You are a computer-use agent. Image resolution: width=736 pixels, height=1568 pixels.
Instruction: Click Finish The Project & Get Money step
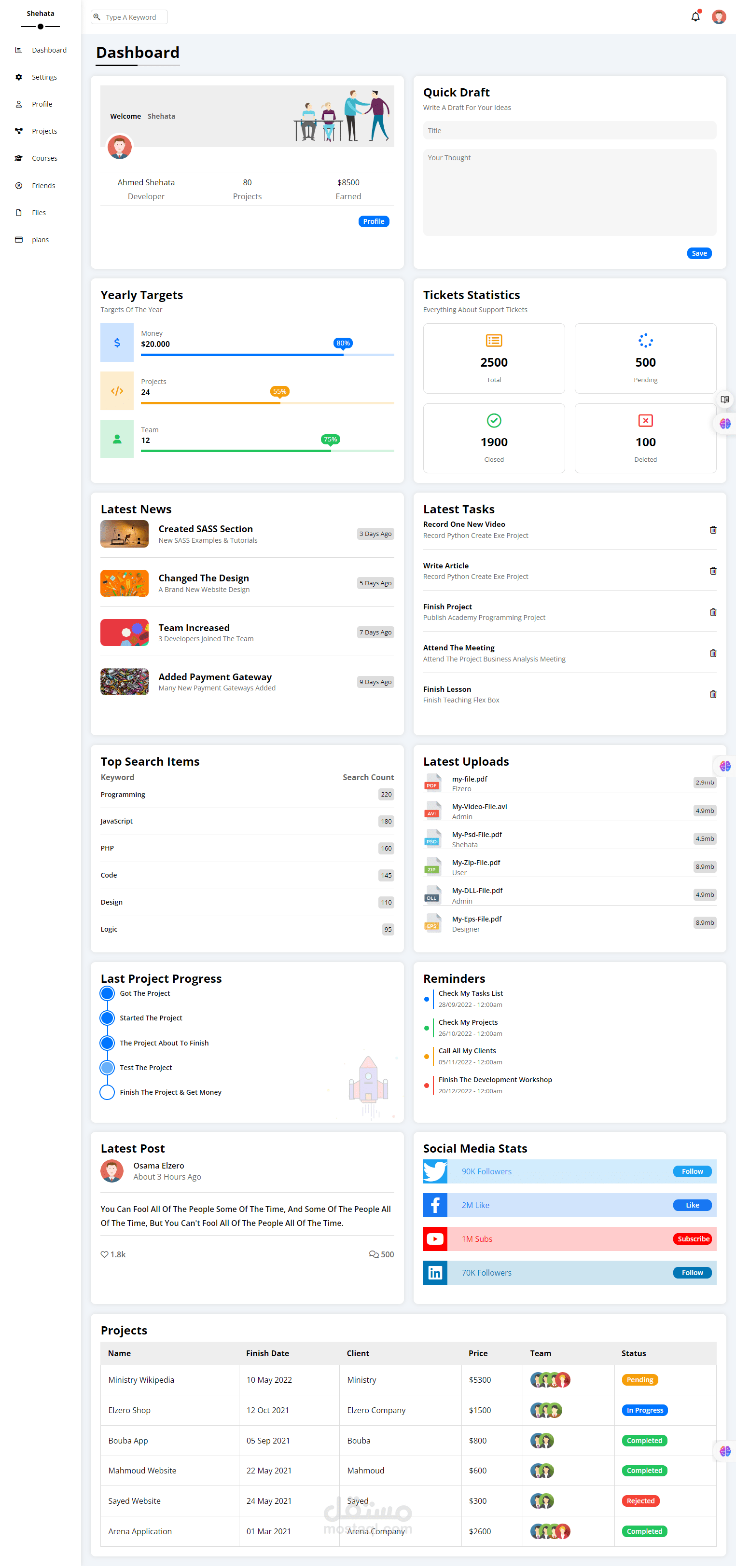170,1093
